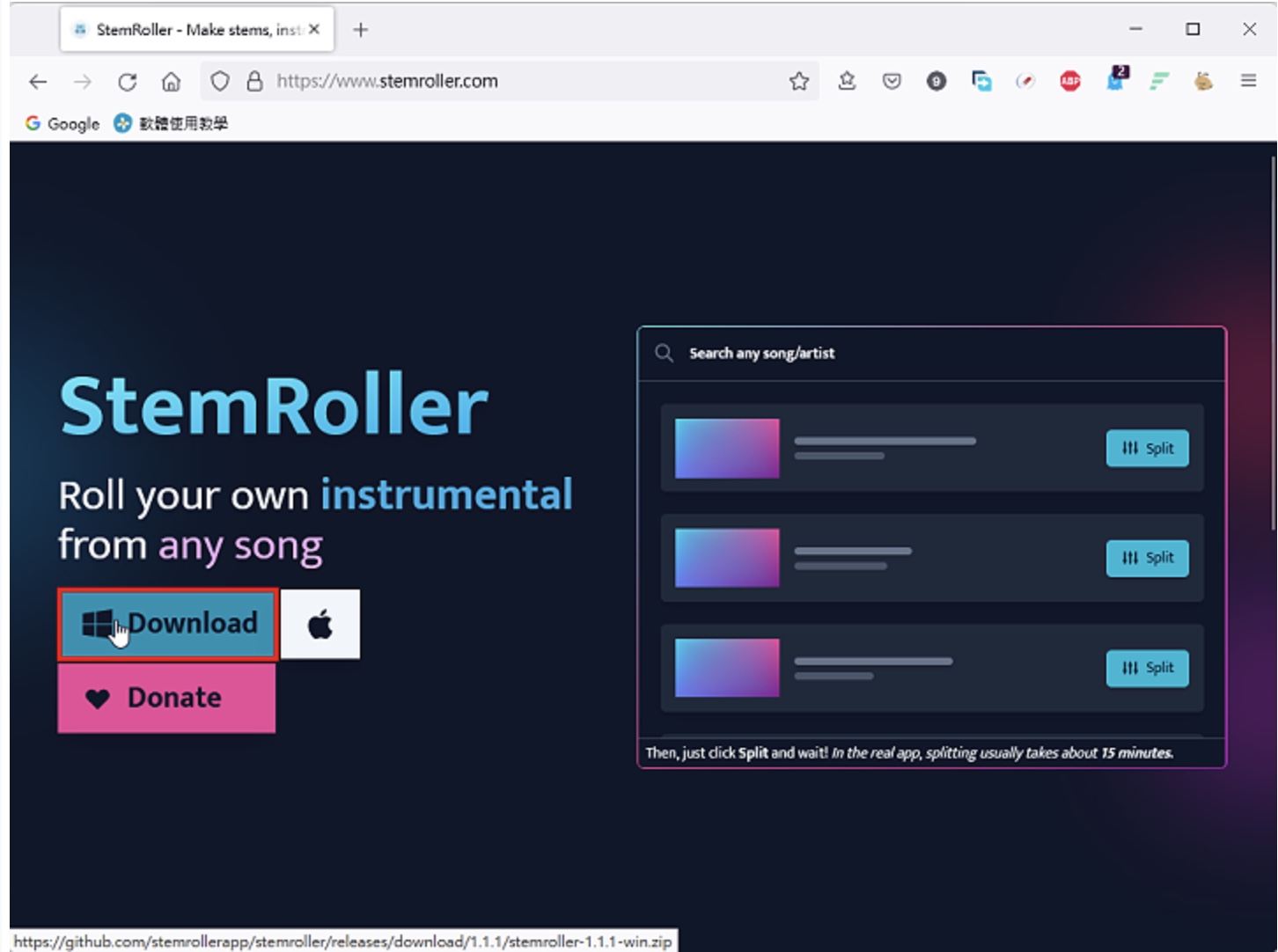1278x952 pixels.
Task: Open the blue overlapping-windows arrow extension
Action: (981, 82)
